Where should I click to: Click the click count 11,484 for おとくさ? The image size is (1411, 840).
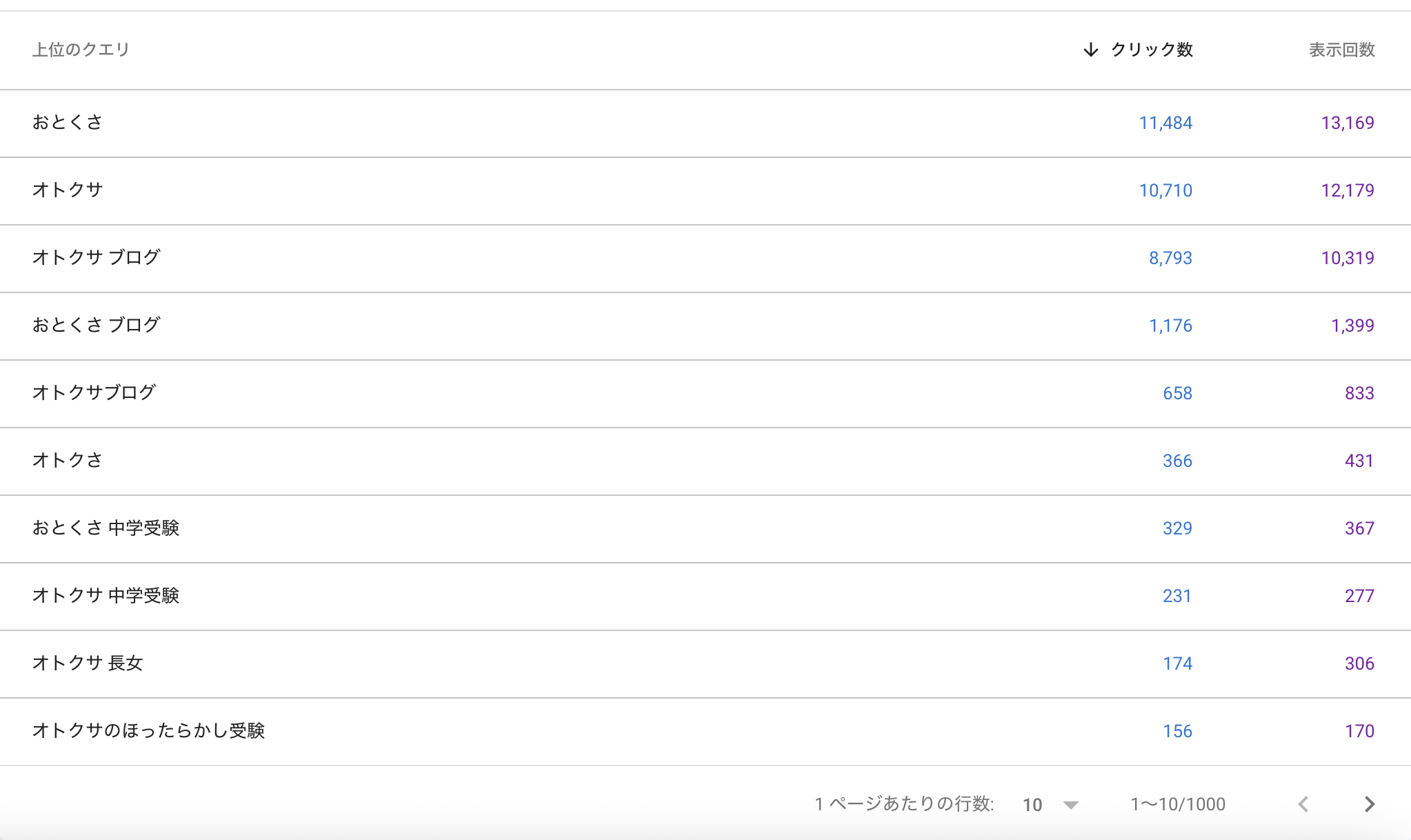pos(1165,123)
